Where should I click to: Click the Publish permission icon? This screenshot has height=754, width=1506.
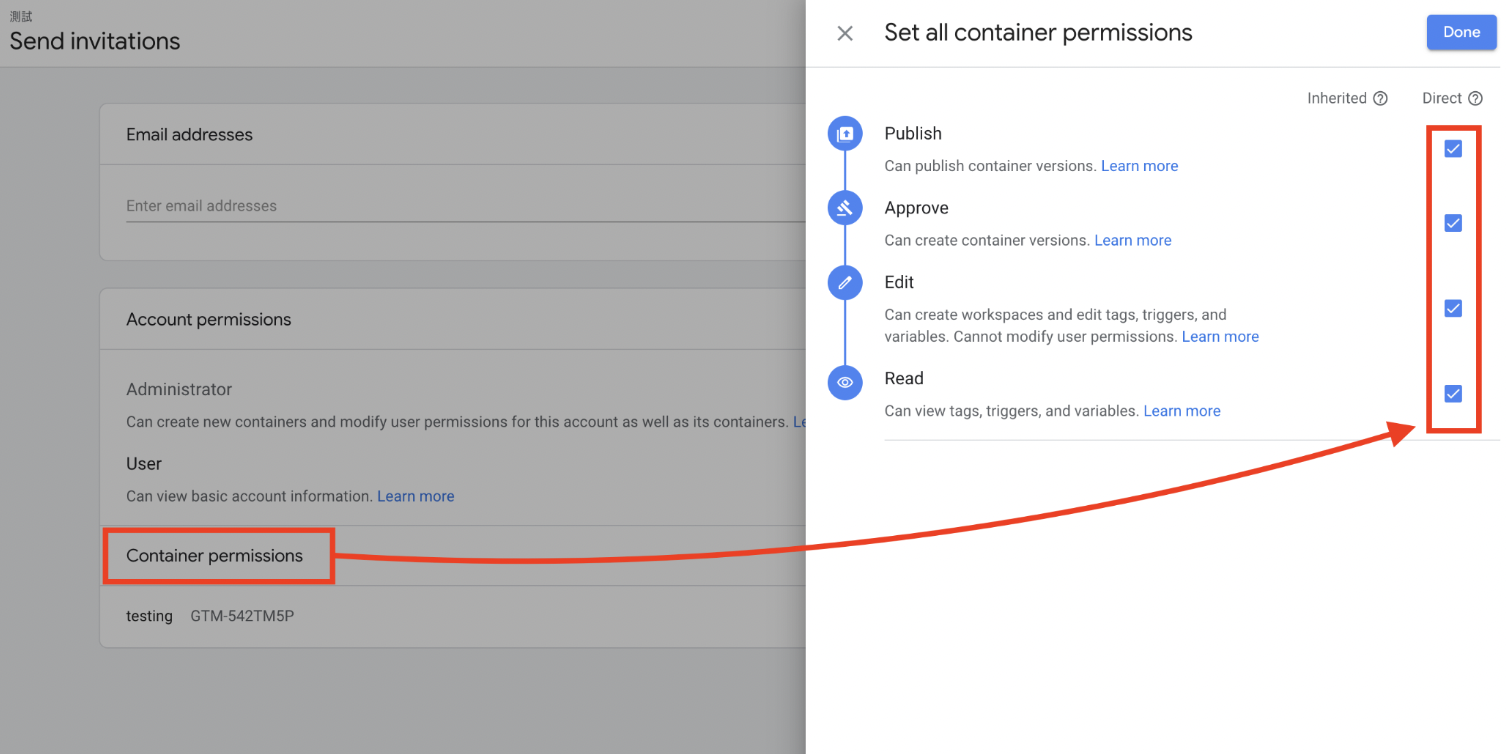(x=845, y=133)
